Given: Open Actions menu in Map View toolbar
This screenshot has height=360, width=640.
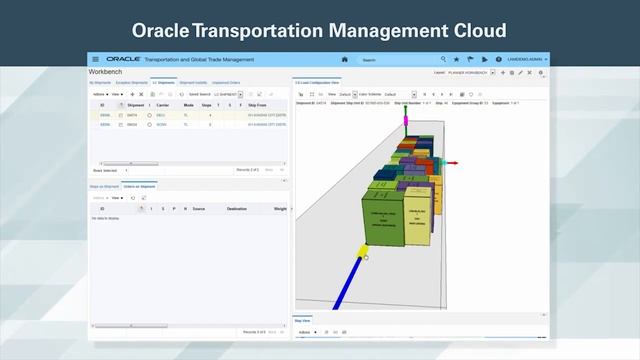Looking at the screenshot, I should pos(307,333).
